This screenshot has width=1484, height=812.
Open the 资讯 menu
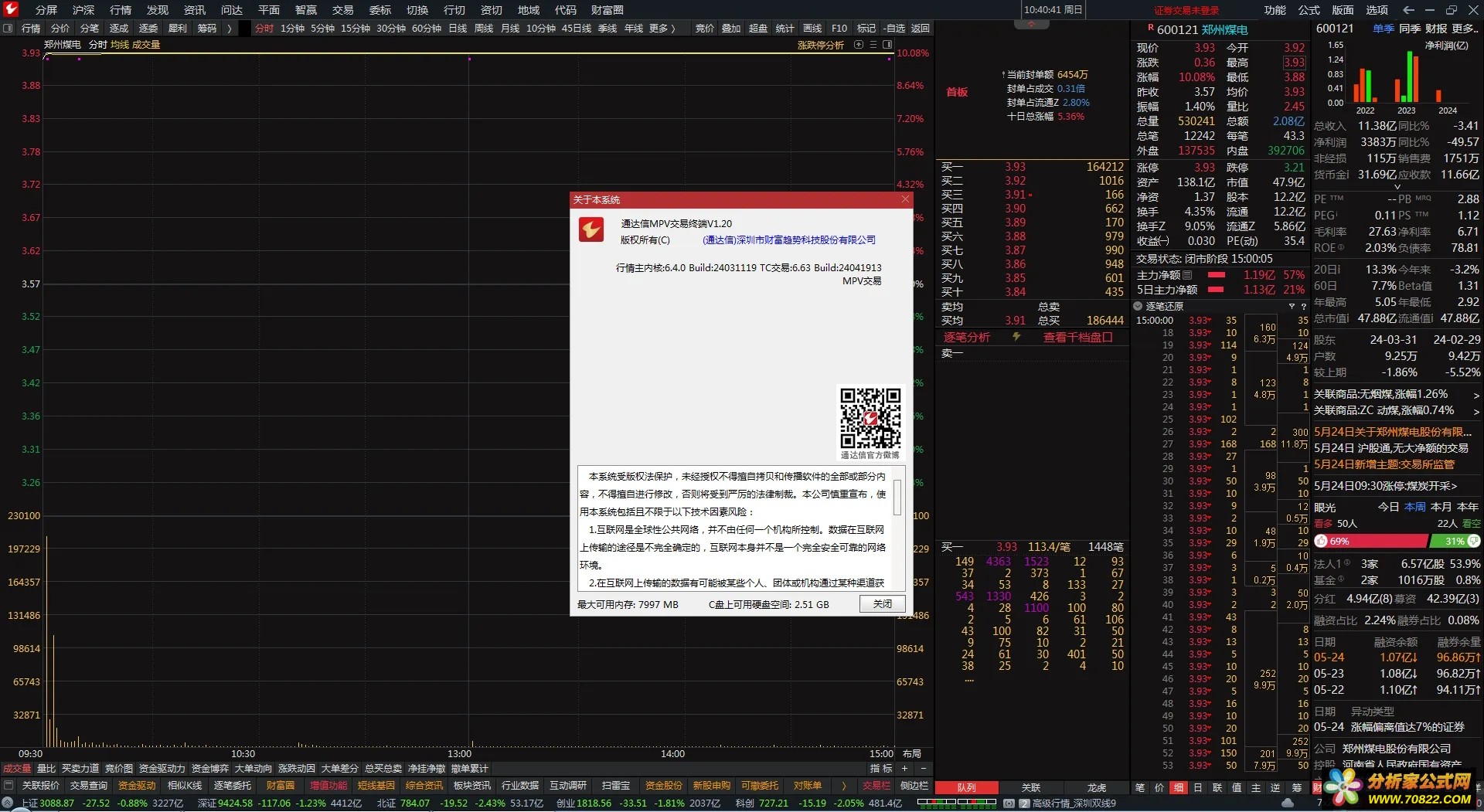[x=195, y=10]
